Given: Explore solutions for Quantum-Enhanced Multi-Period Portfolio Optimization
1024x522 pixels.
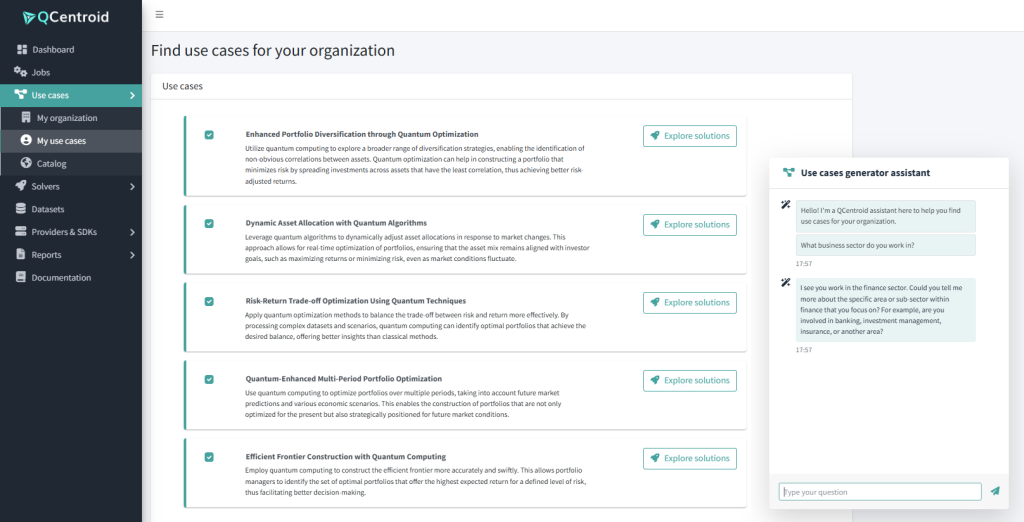Looking at the screenshot, I should [x=689, y=380].
